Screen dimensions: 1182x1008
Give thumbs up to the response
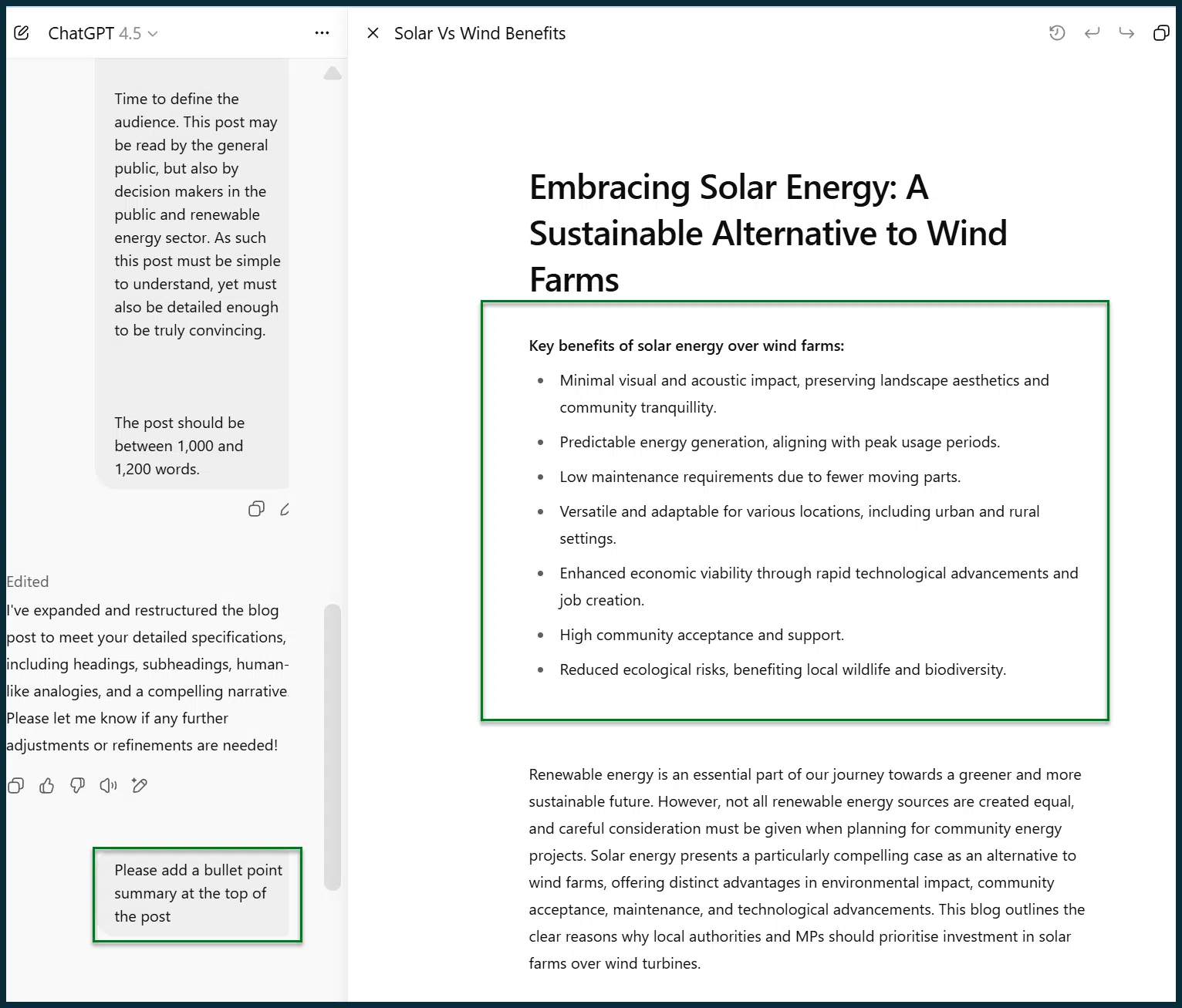coord(47,786)
